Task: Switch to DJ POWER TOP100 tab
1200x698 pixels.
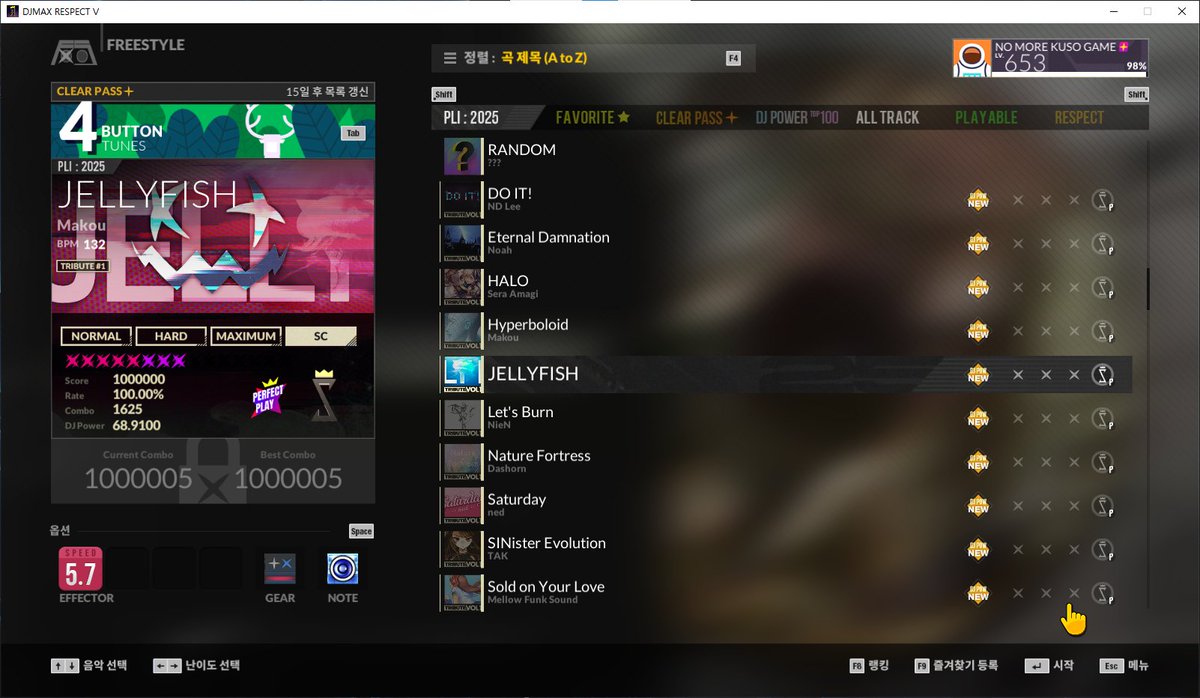Action: click(797, 117)
